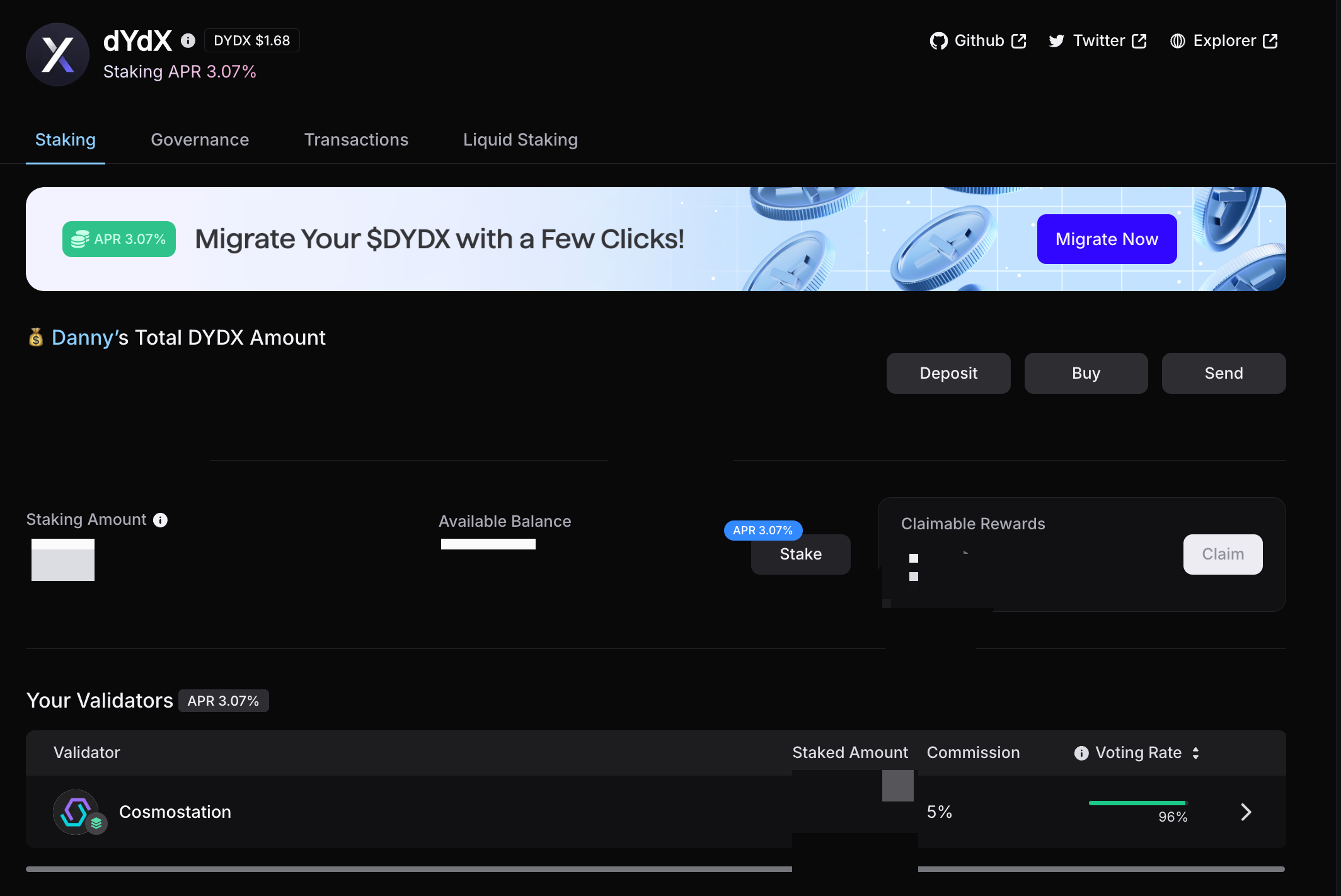This screenshot has height=896, width=1341.
Task: Open the Transactions tab
Action: pyautogui.click(x=356, y=140)
